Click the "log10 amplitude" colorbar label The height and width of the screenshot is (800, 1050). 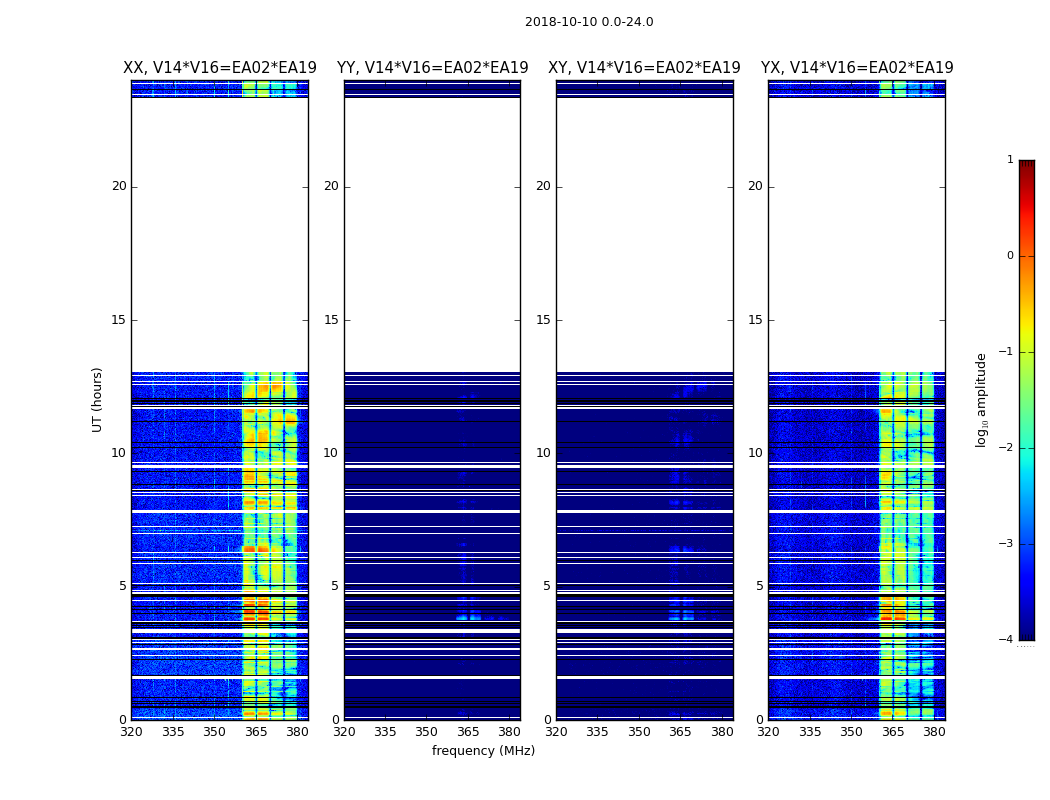(982, 399)
